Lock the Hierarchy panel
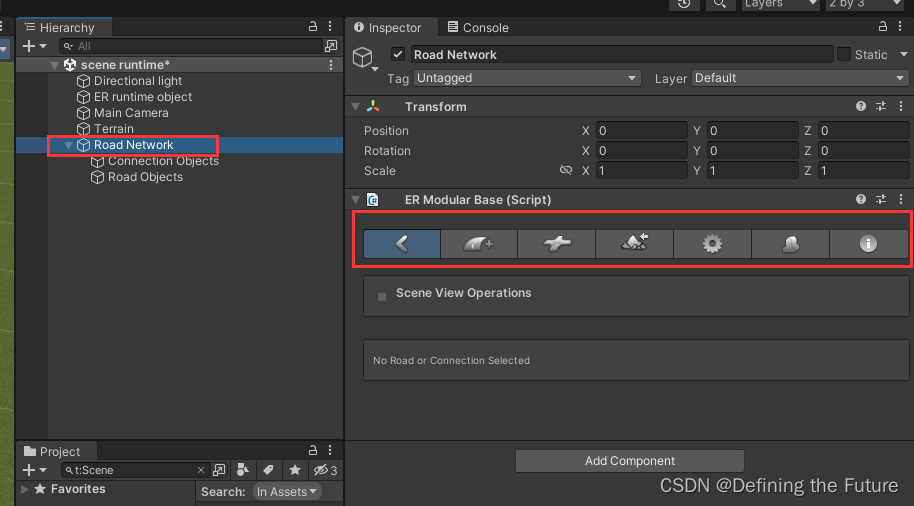914x506 pixels. (313, 26)
